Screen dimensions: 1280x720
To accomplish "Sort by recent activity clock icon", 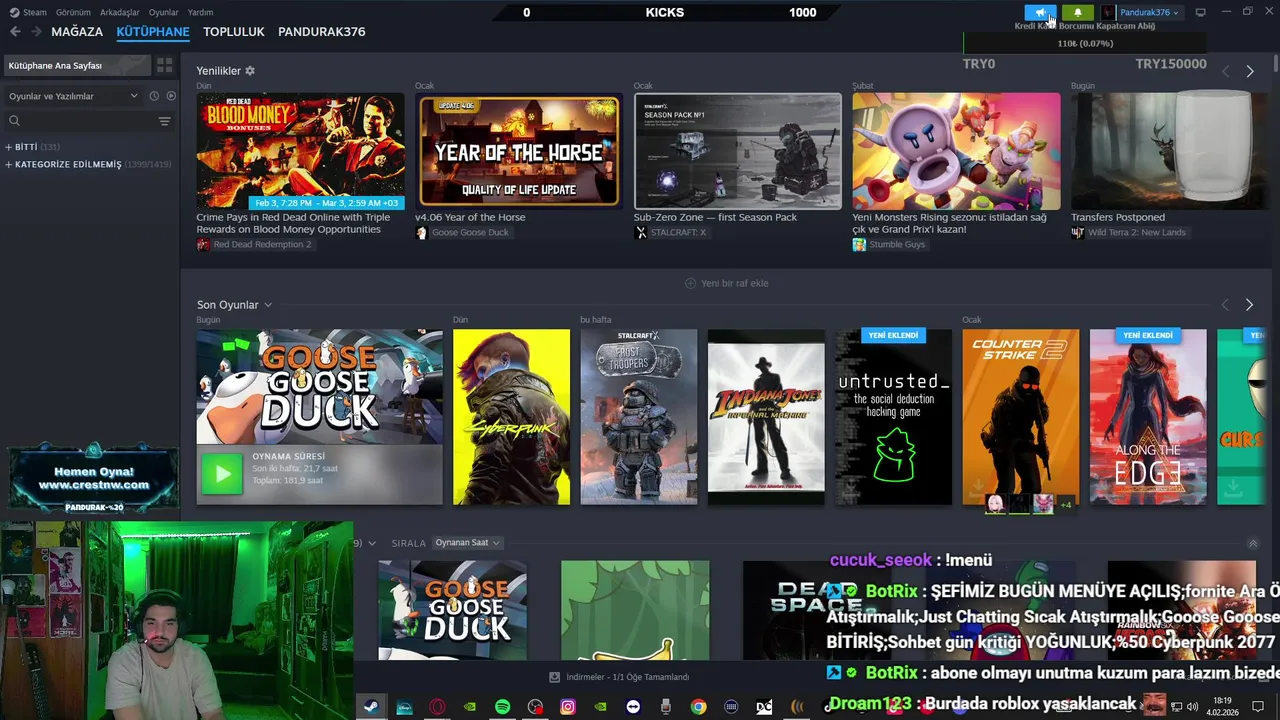I will pyautogui.click(x=154, y=96).
